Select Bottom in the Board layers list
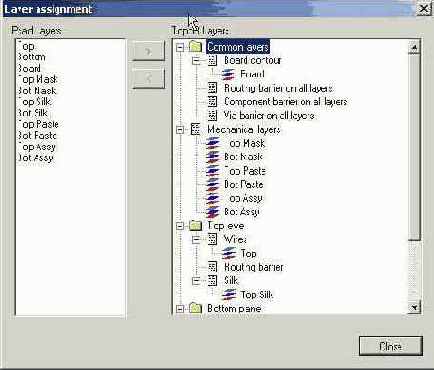This screenshot has height=370, width=434. (32, 57)
